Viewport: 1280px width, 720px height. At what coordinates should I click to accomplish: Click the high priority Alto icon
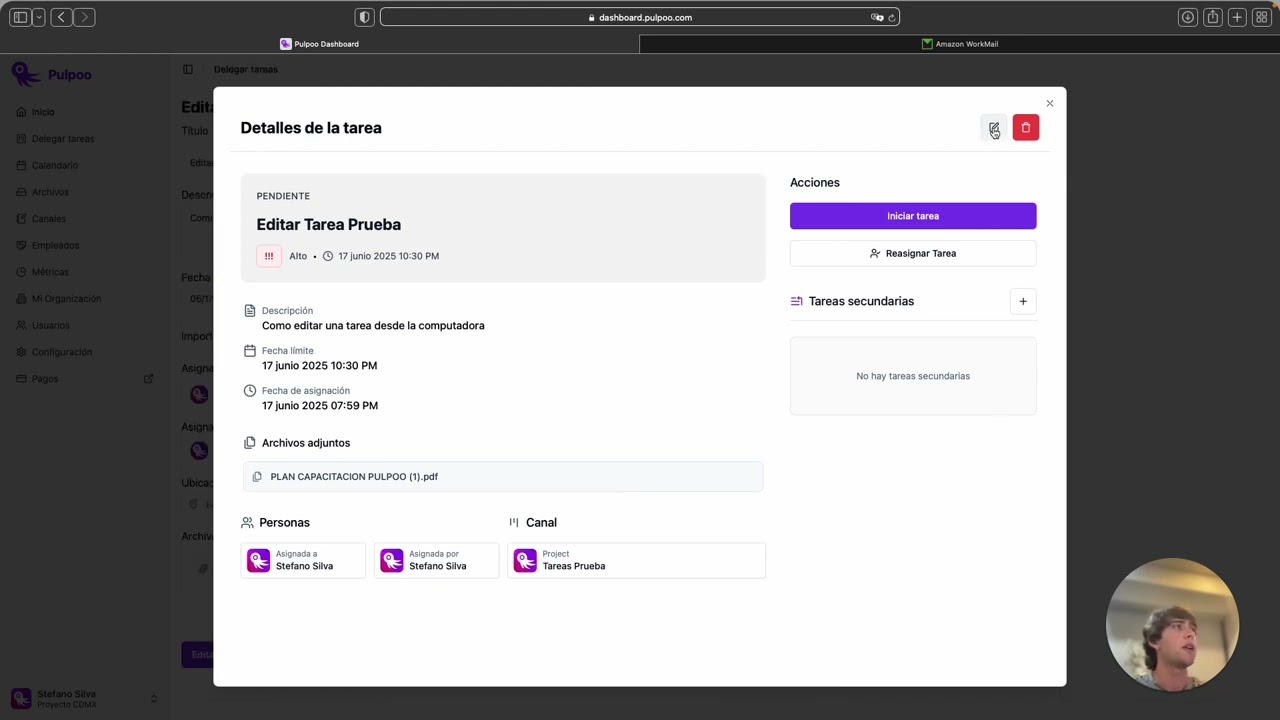268,256
